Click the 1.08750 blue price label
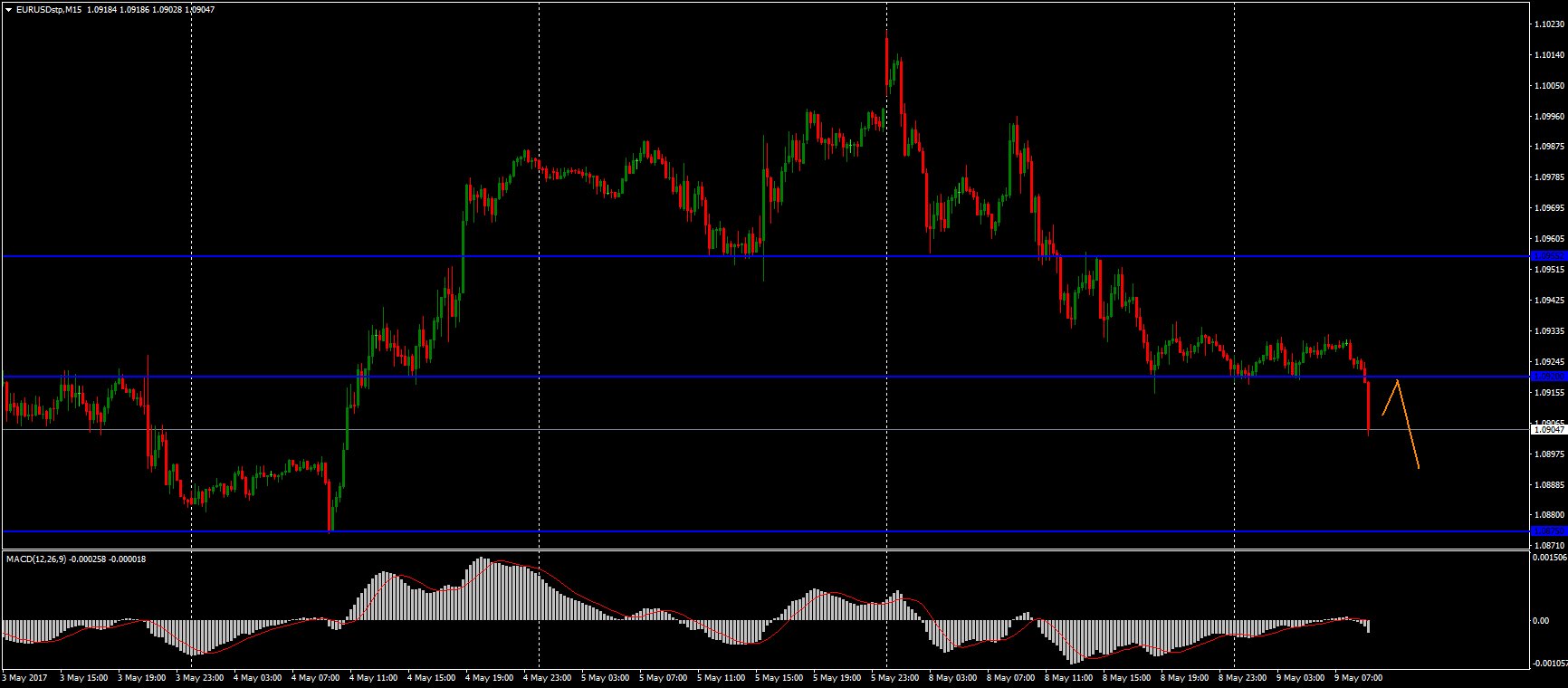Viewport: 1568px width, 688px height. tap(1547, 531)
